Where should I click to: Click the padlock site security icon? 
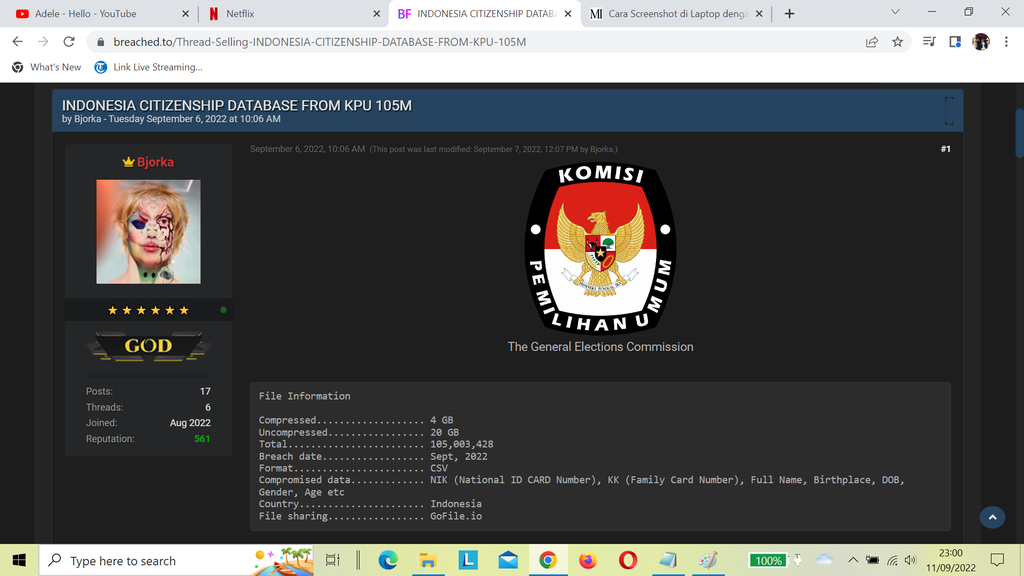pos(100,42)
